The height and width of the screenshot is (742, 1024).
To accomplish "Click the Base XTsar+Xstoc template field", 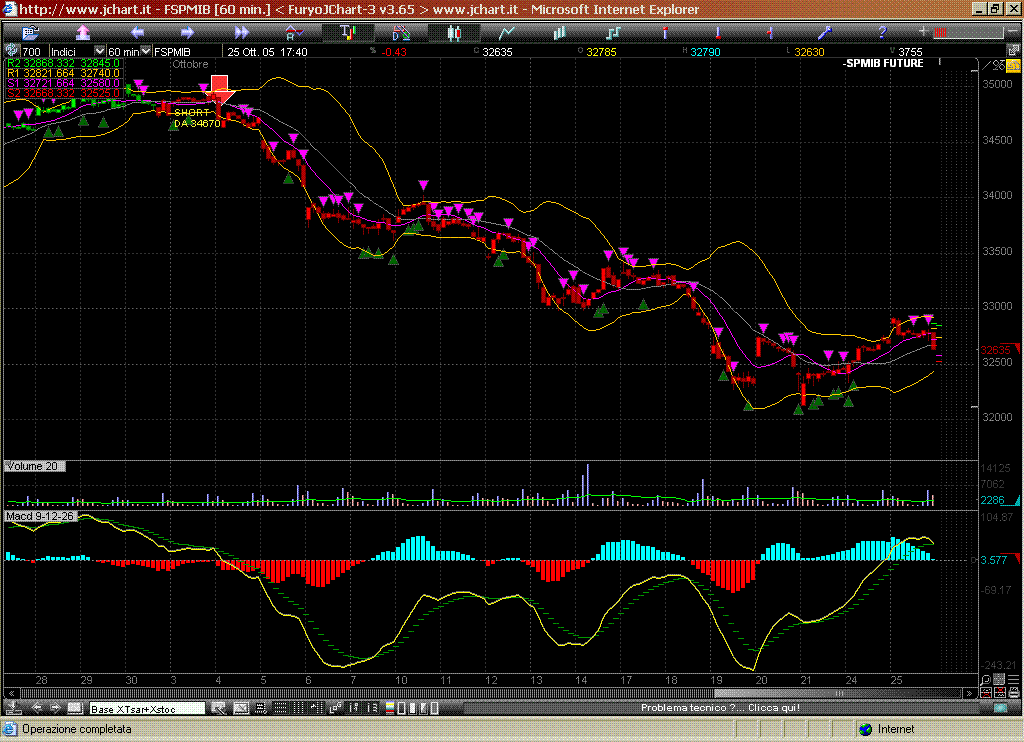I will (x=147, y=708).
